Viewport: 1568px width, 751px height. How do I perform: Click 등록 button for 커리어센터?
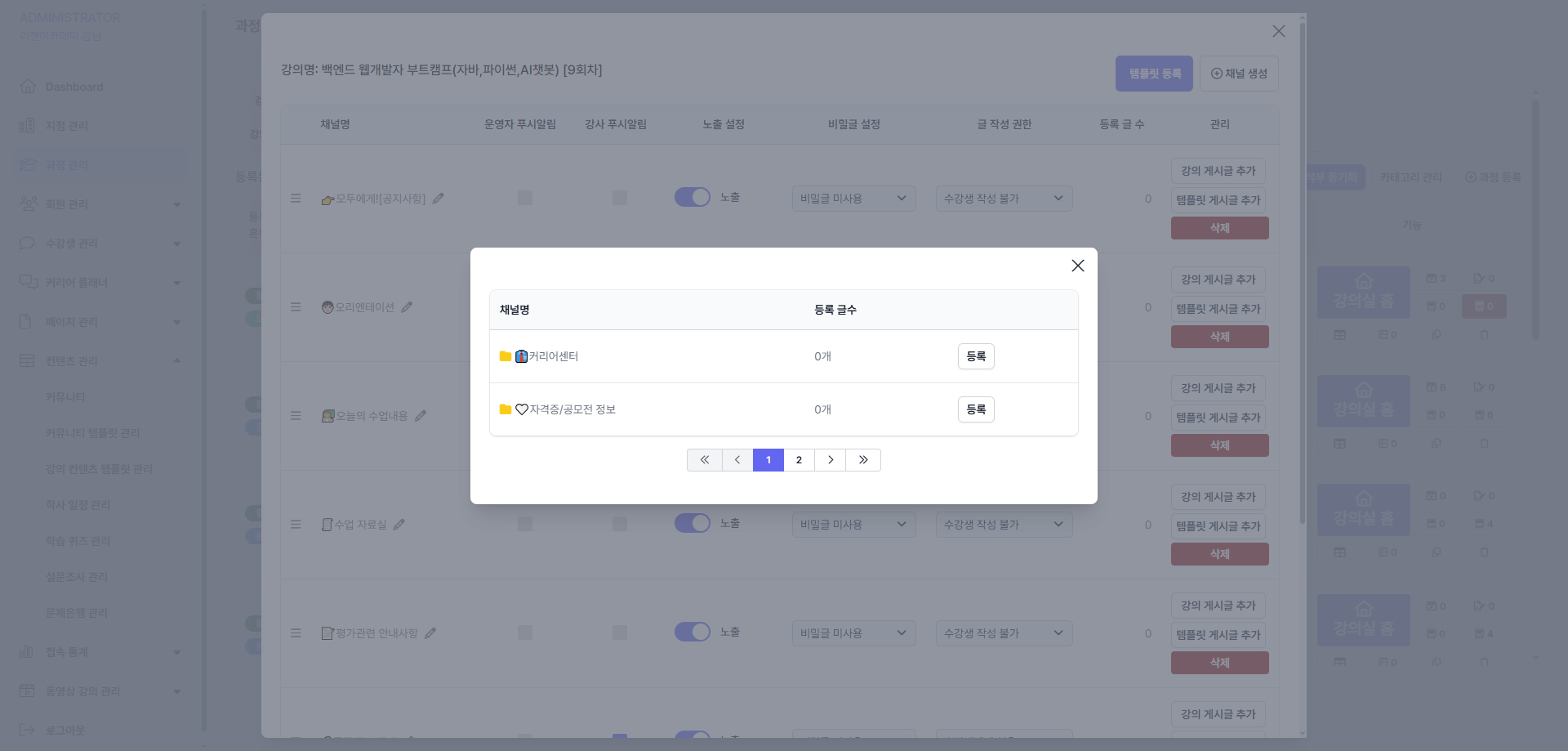(x=976, y=356)
